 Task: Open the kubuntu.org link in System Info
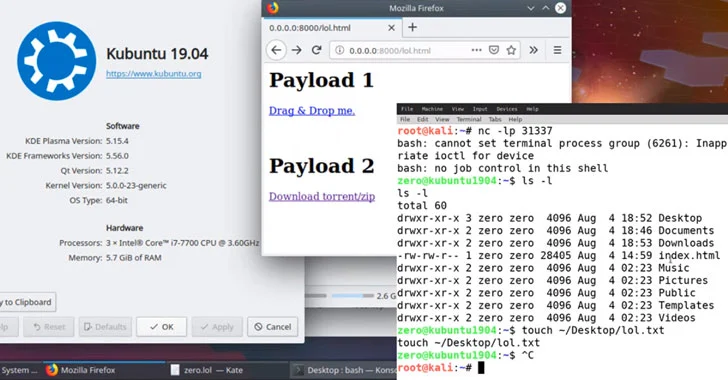(153, 73)
